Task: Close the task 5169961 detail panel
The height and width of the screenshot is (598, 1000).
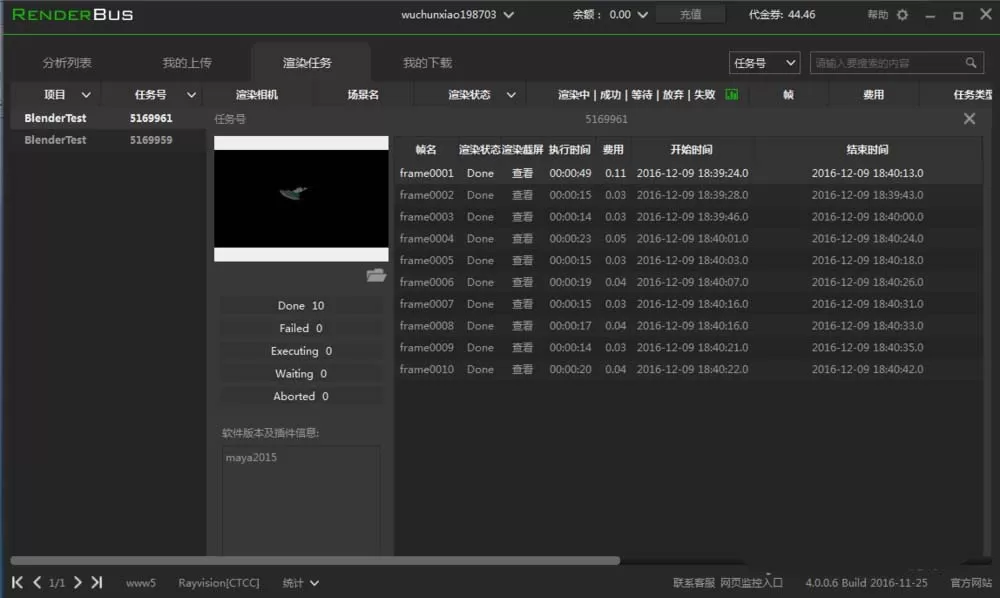Action: (x=969, y=119)
